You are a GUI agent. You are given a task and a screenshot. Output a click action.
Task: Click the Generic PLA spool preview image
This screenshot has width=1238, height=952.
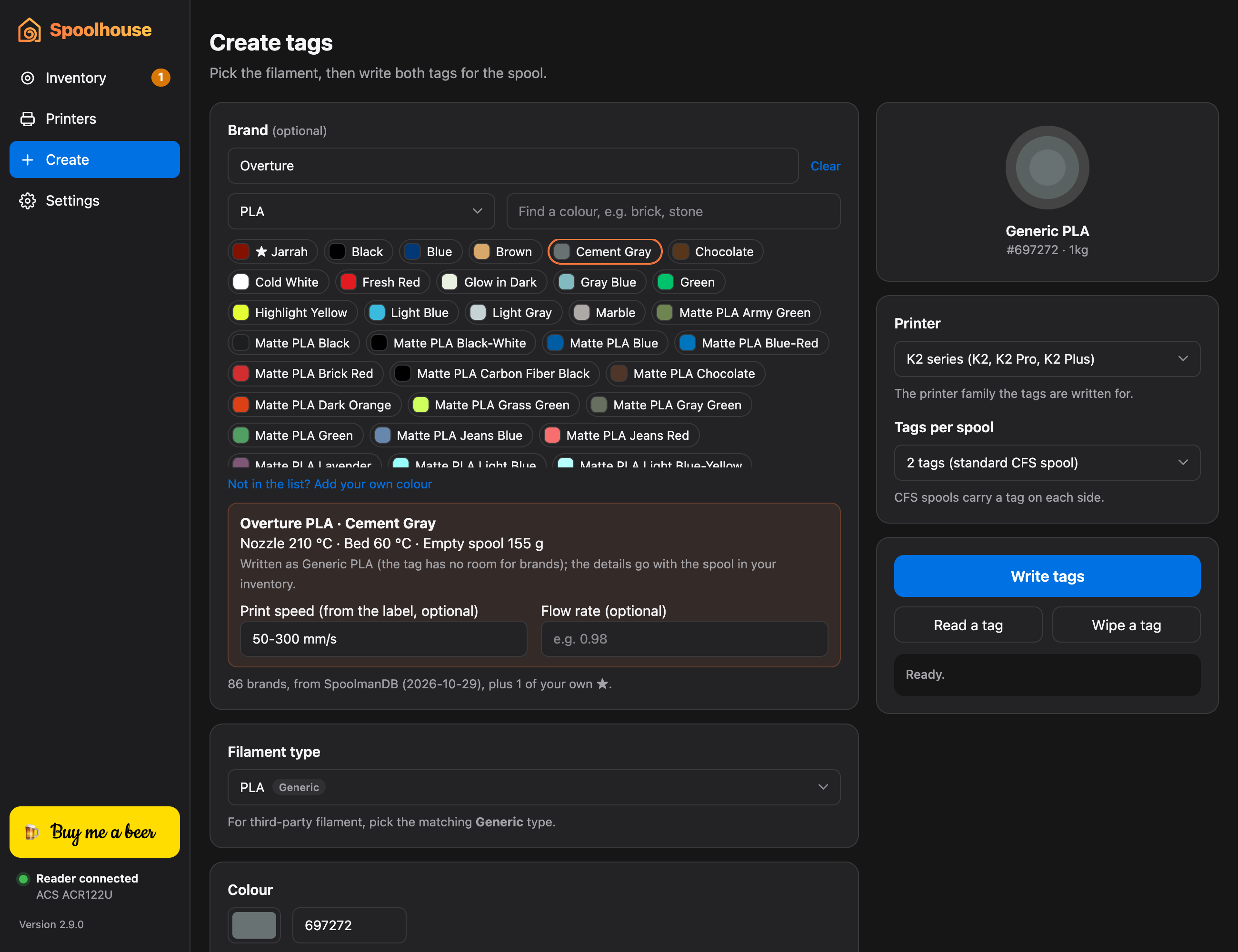click(1047, 167)
